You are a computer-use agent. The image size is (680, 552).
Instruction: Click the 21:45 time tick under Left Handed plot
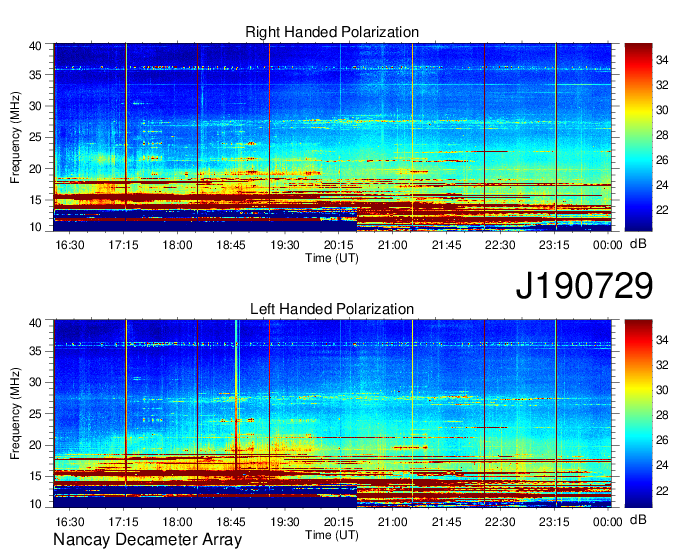[x=446, y=522]
